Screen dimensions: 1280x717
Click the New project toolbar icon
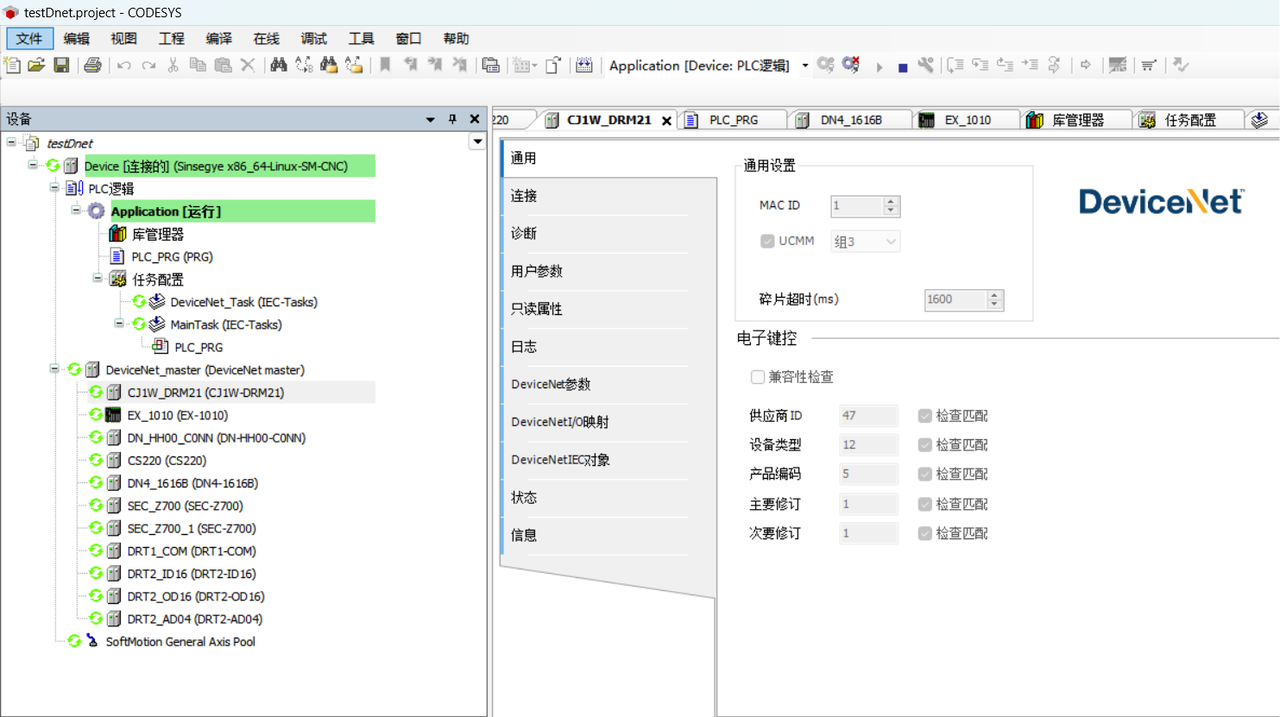pyautogui.click(x=12, y=65)
